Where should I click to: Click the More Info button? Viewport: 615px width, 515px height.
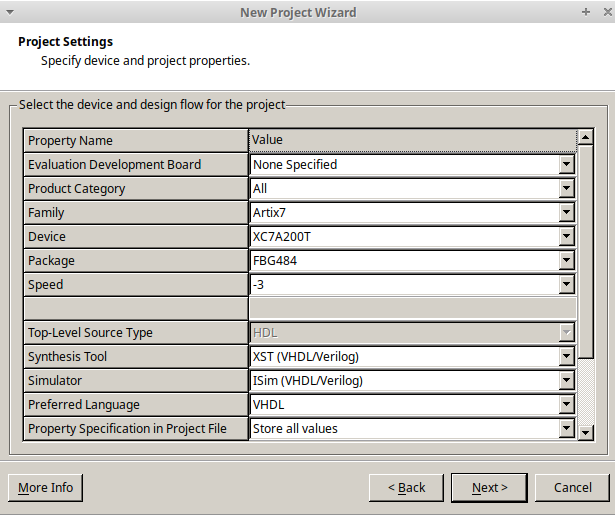[45, 488]
